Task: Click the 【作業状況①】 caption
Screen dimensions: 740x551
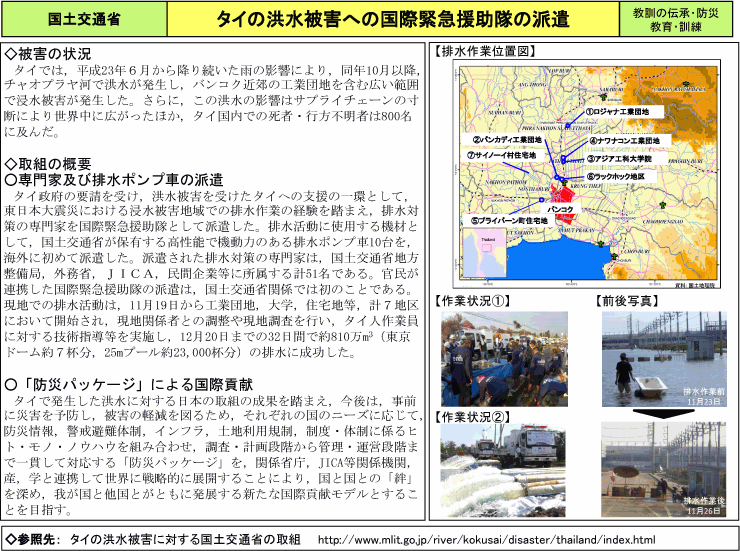Action: click(472, 301)
